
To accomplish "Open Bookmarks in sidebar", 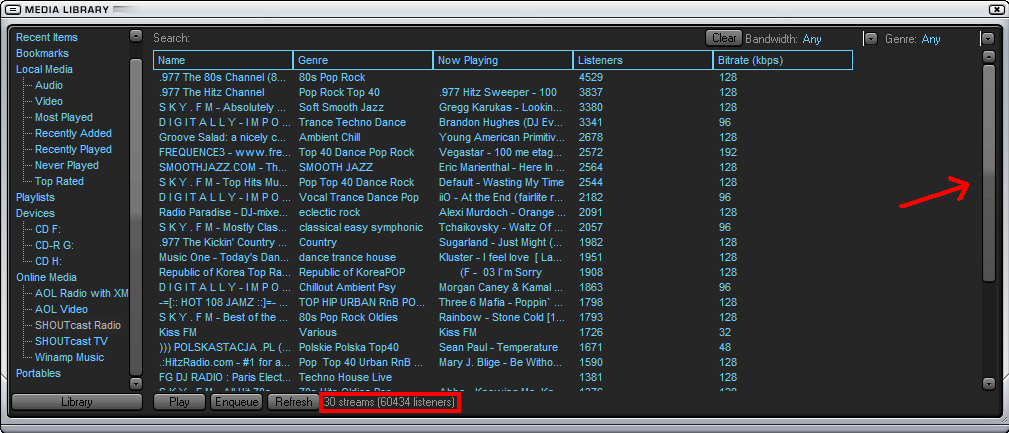I will pos(42,53).
